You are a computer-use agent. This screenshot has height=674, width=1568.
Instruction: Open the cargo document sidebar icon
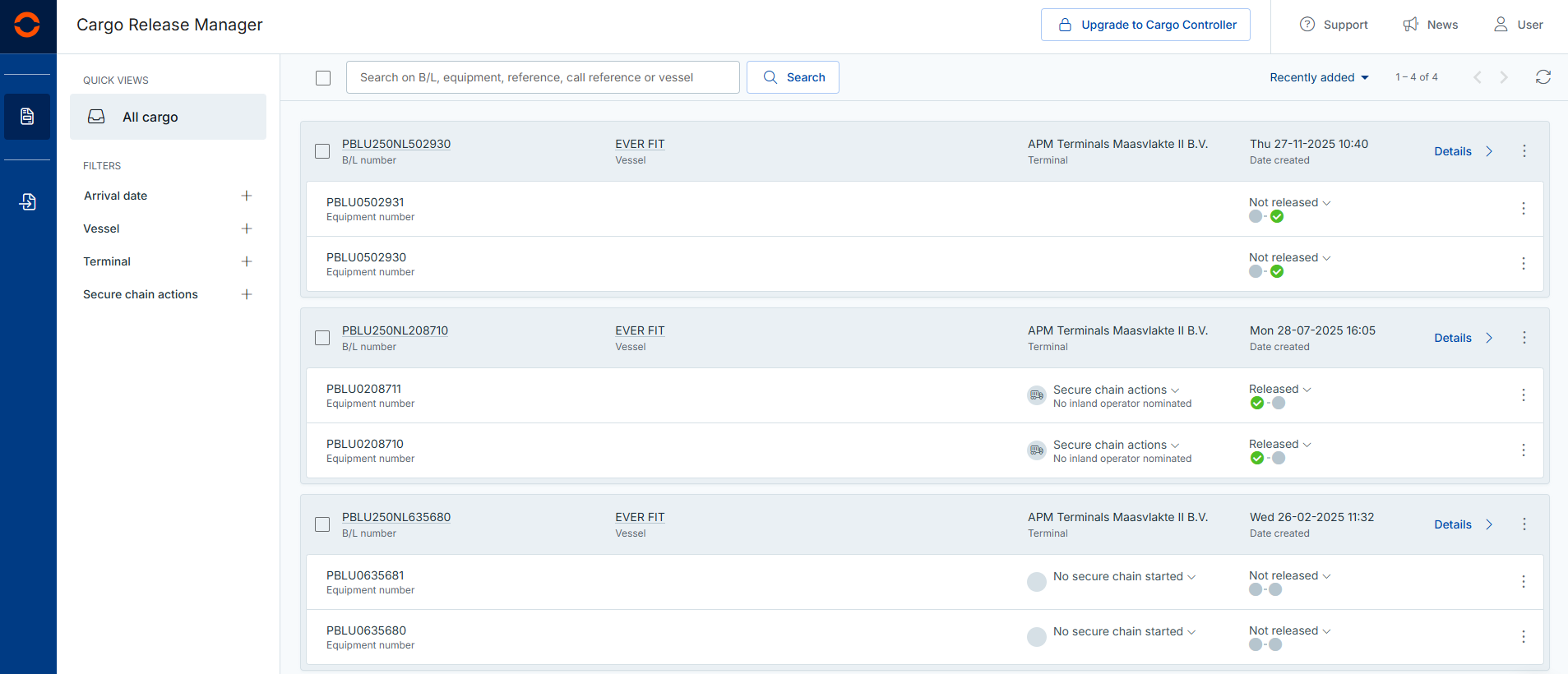27,117
